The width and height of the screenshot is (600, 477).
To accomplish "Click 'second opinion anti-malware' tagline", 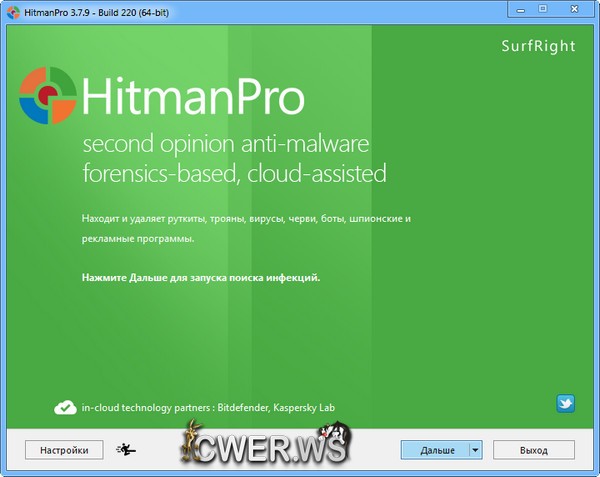I will [226, 145].
